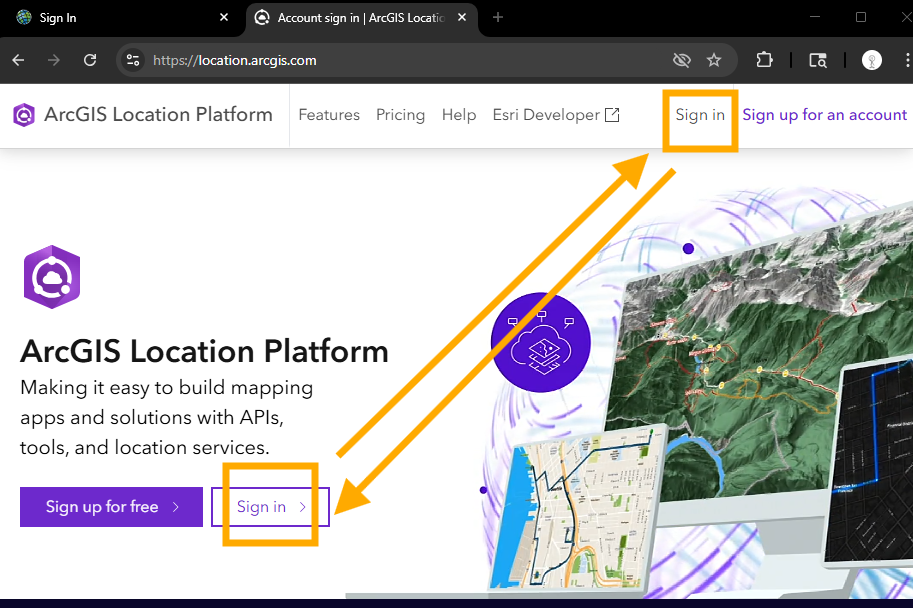Reload the page with the refresh icon
913x608 pixels.
tap(90, 60)
